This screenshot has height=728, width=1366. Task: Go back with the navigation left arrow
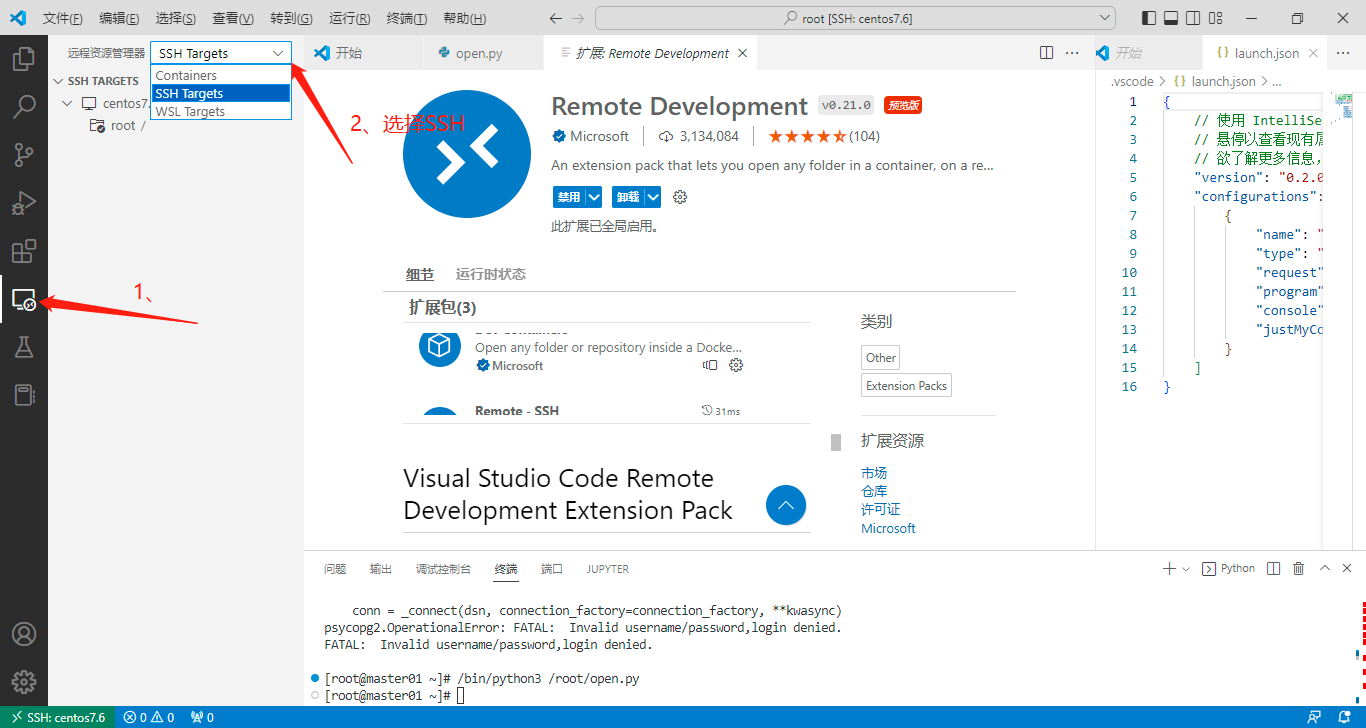tap(557, 19)
